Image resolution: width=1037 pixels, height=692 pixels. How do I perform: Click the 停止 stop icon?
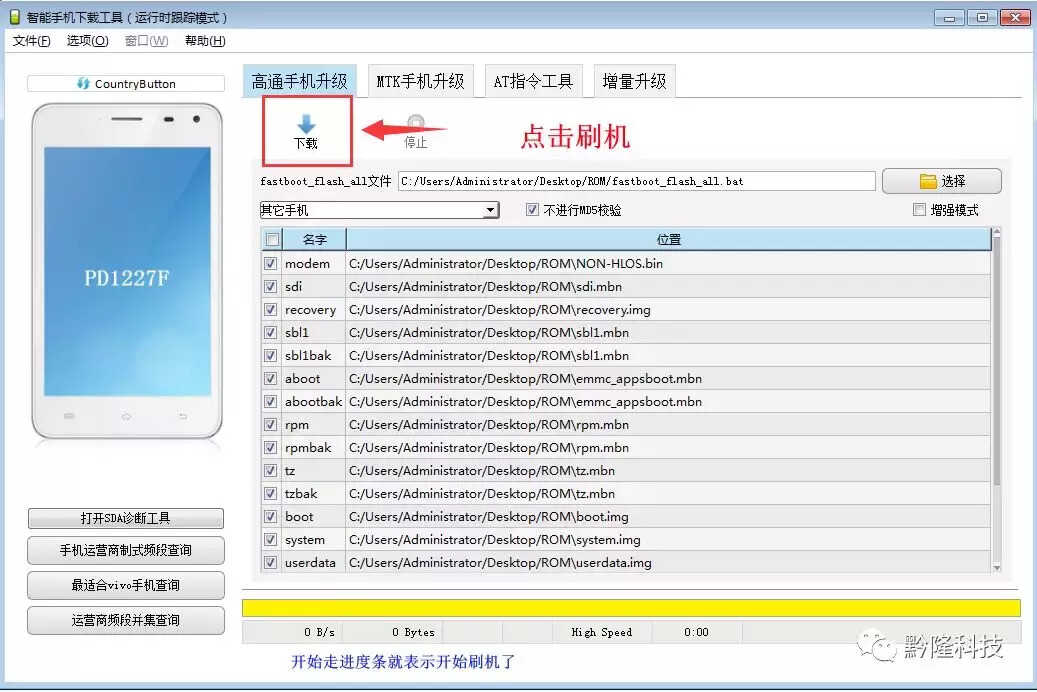click(416, 122)
